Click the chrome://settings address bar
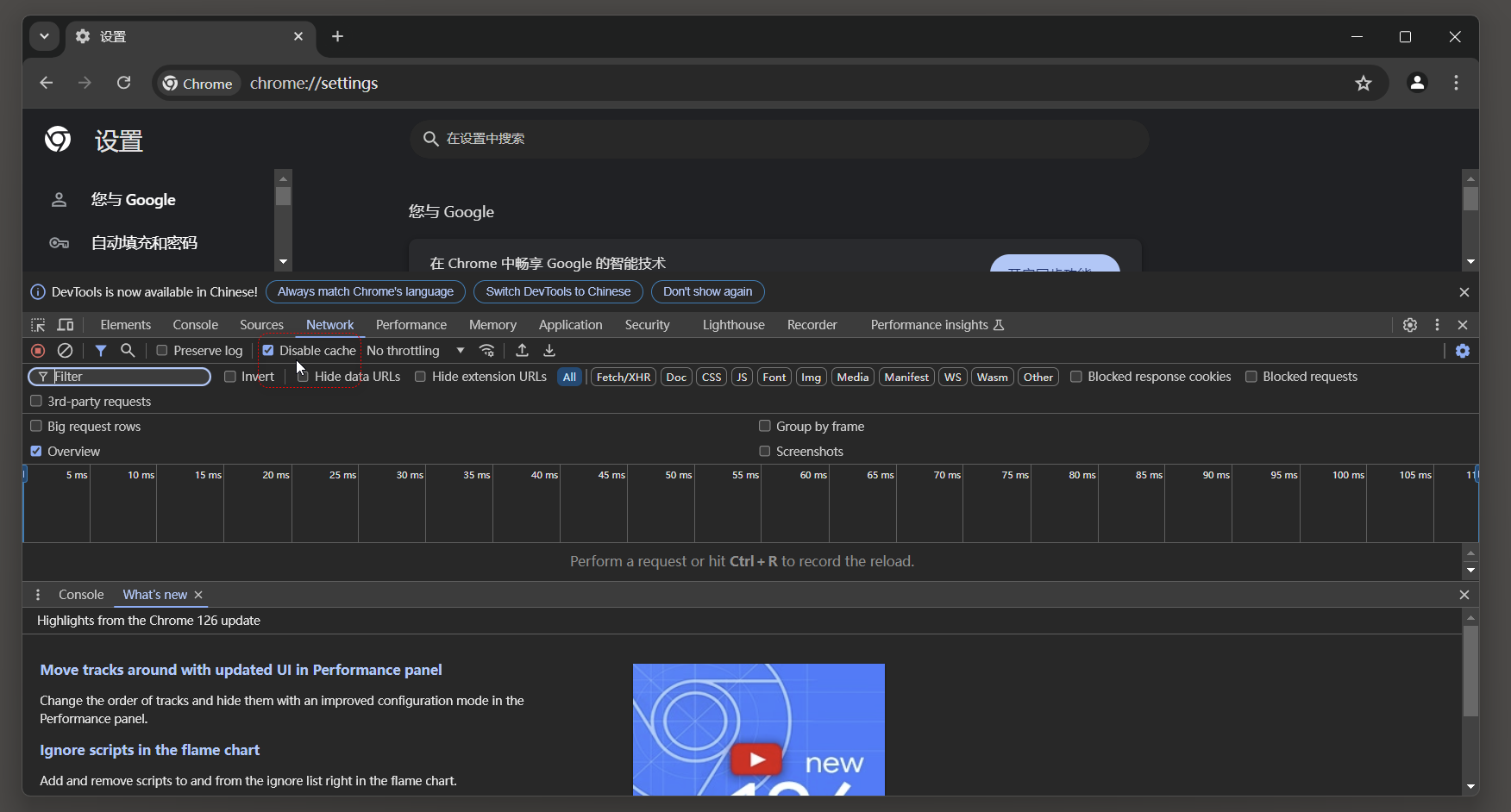 (770, 83)
